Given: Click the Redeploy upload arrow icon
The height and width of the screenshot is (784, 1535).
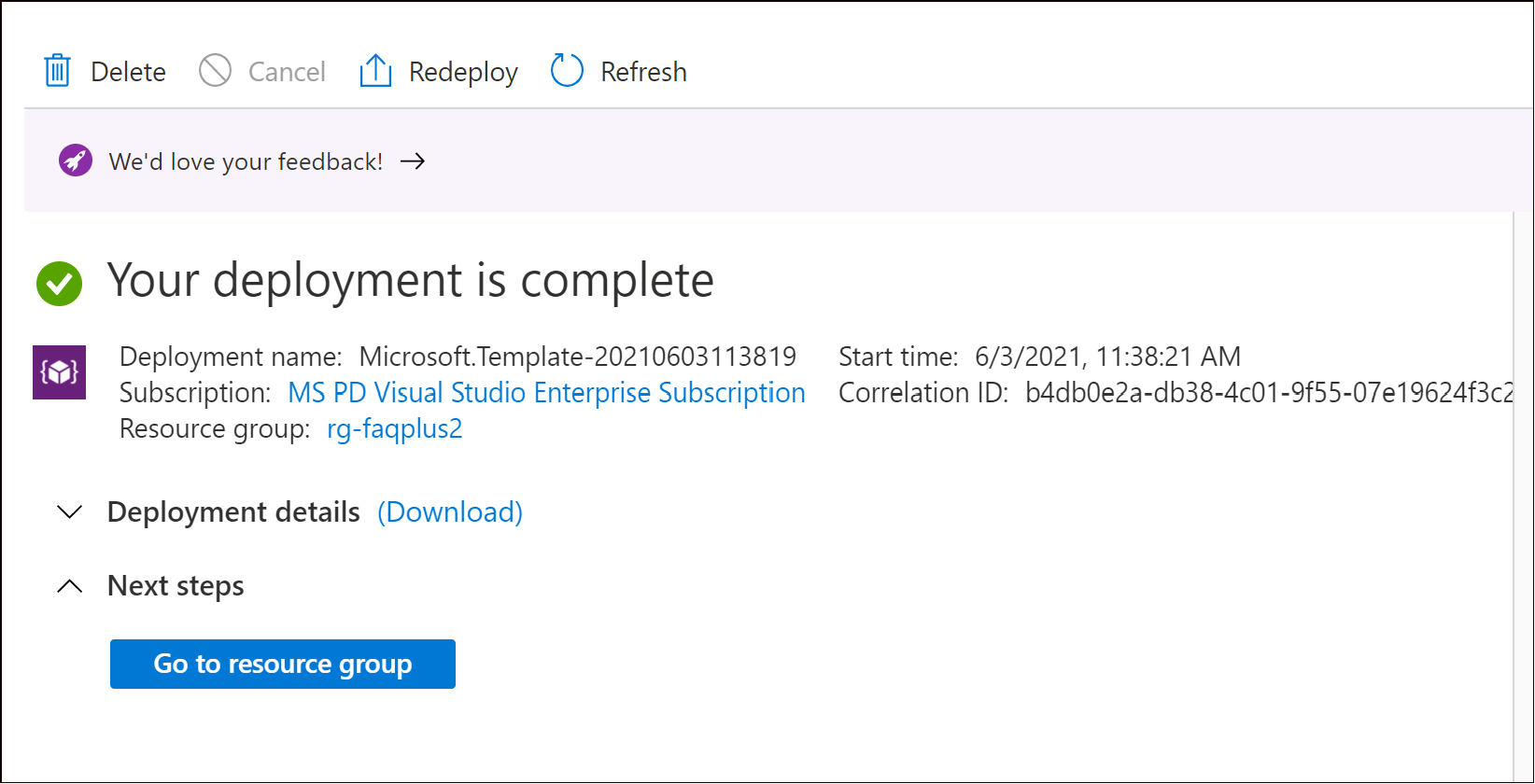Looking at the screenshot, I should click(x=375, y=70).
